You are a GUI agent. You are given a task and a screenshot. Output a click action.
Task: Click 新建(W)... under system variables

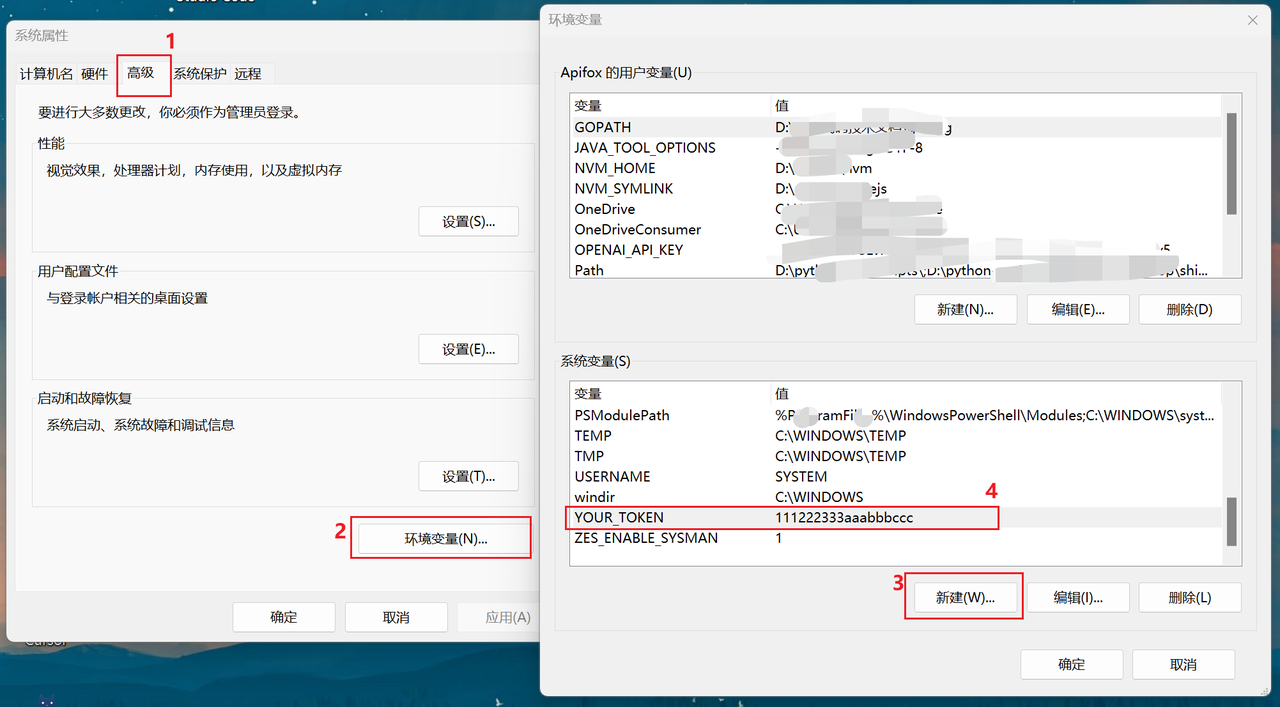pyautogui.click(x=965, y=597)
